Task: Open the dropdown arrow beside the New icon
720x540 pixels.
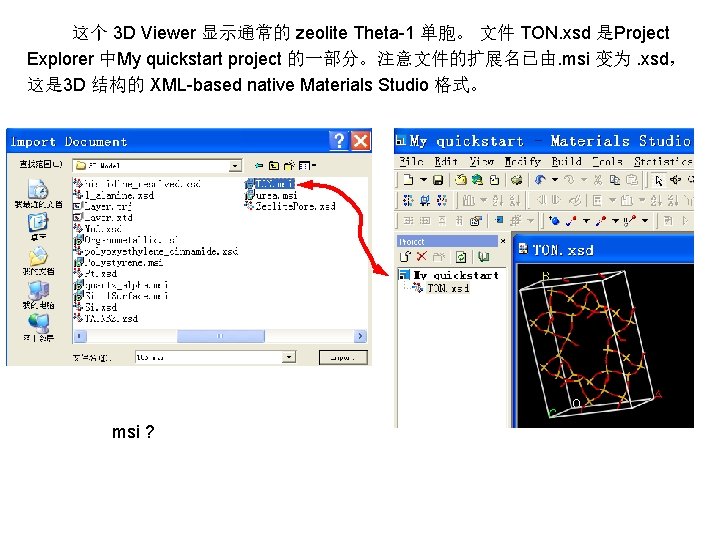Action: 423,180
